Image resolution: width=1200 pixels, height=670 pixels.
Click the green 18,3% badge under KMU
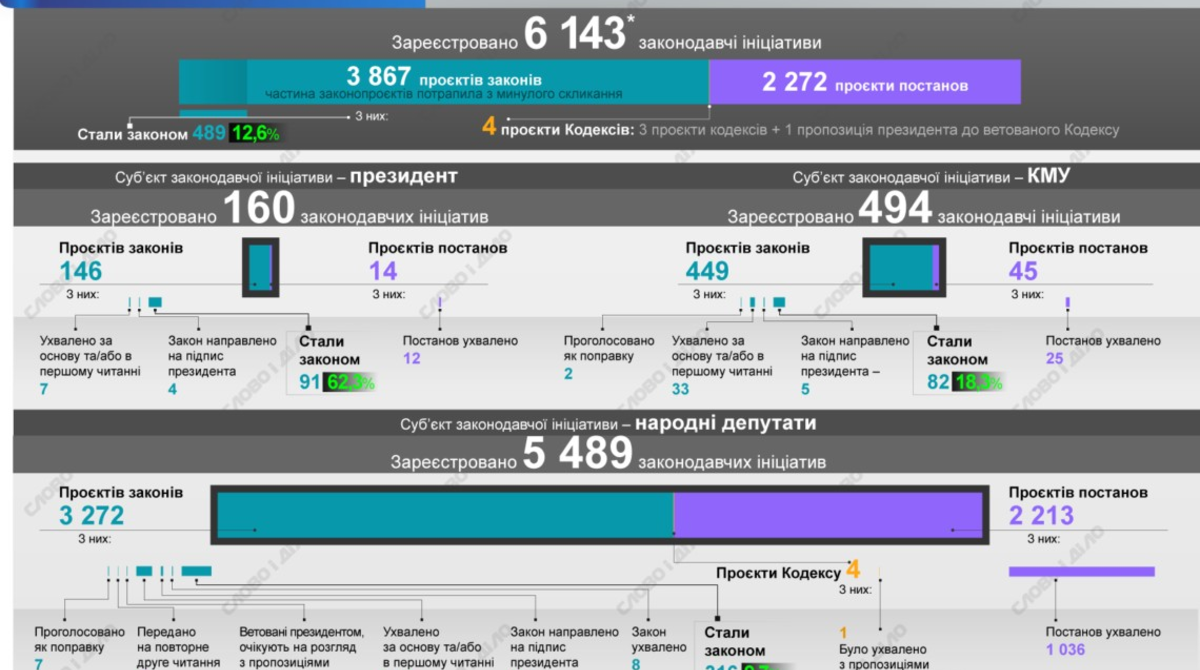point(977,381)
